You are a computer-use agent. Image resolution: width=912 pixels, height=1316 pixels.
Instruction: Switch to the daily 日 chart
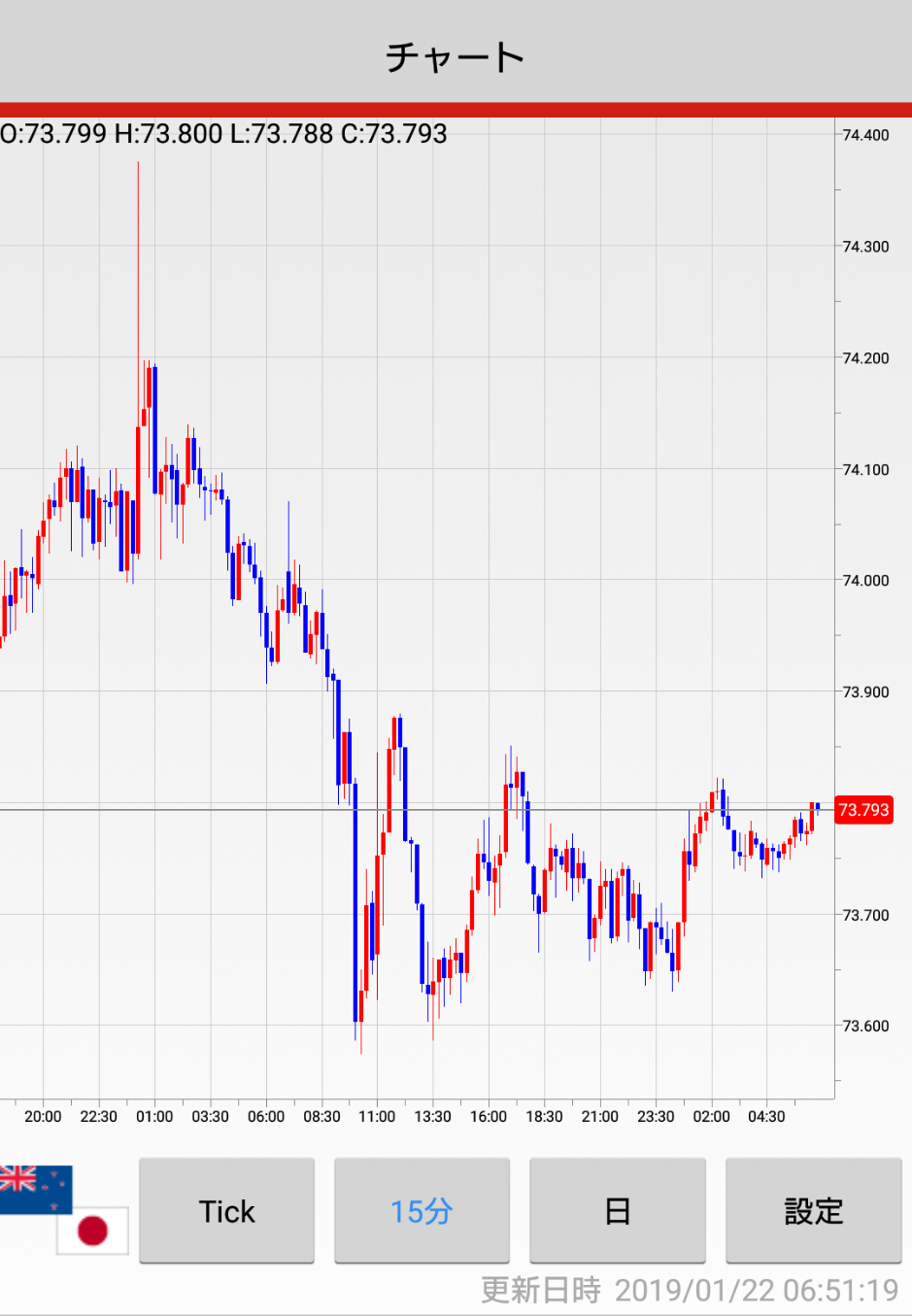click(617, 1211)
